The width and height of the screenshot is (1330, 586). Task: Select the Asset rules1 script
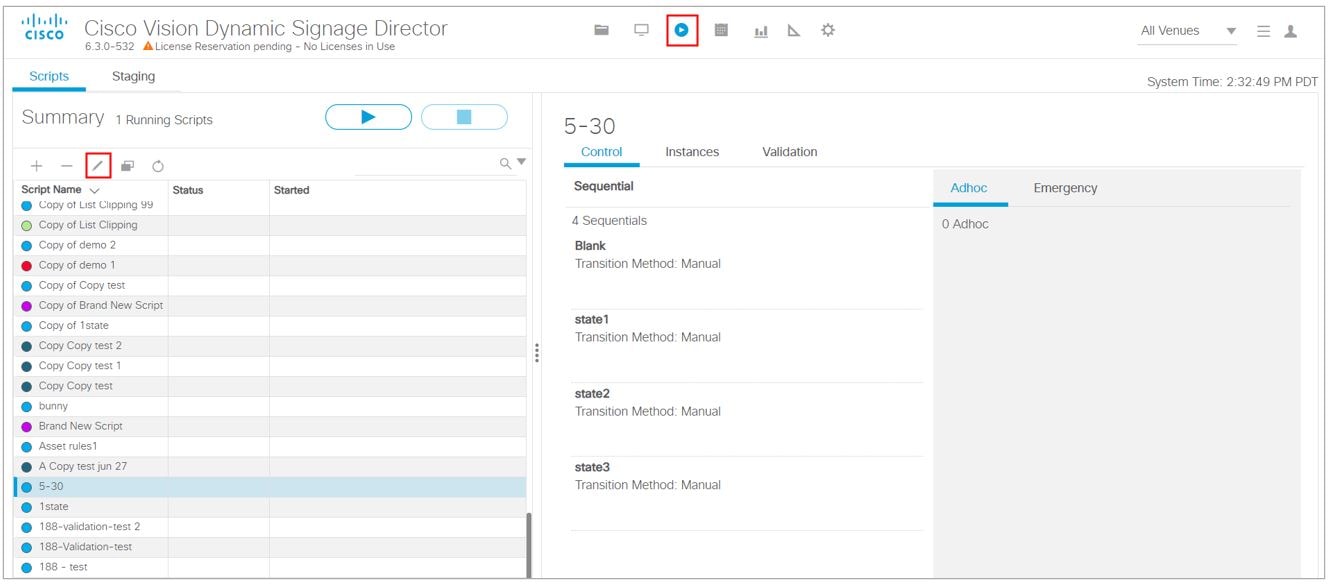click(270, 446)
